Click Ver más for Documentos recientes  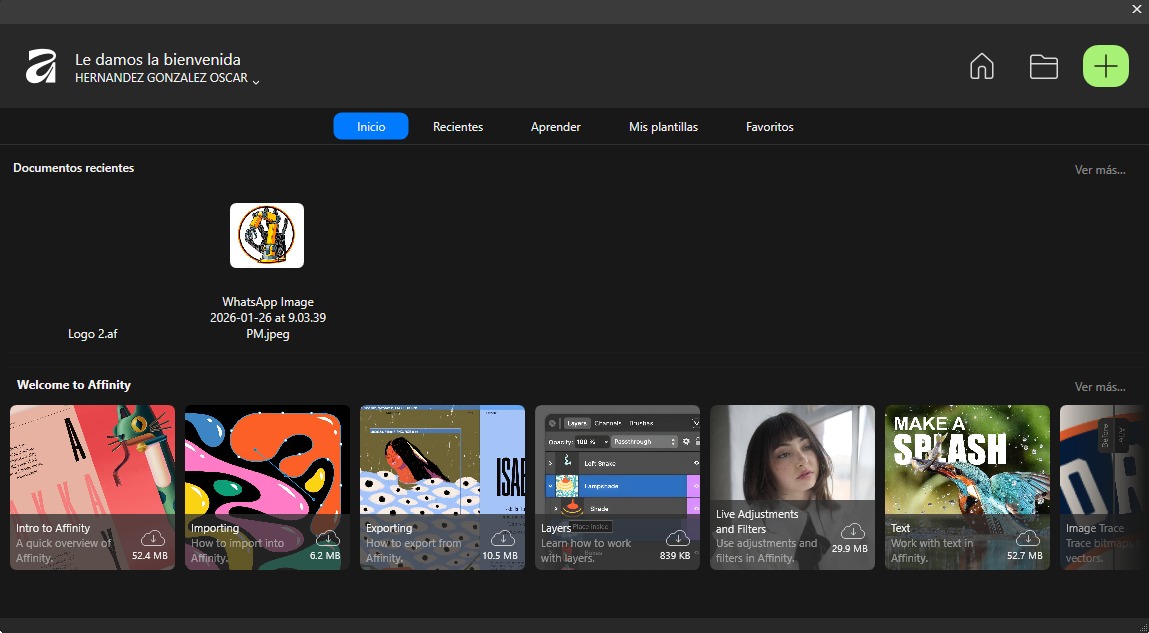1100,169
